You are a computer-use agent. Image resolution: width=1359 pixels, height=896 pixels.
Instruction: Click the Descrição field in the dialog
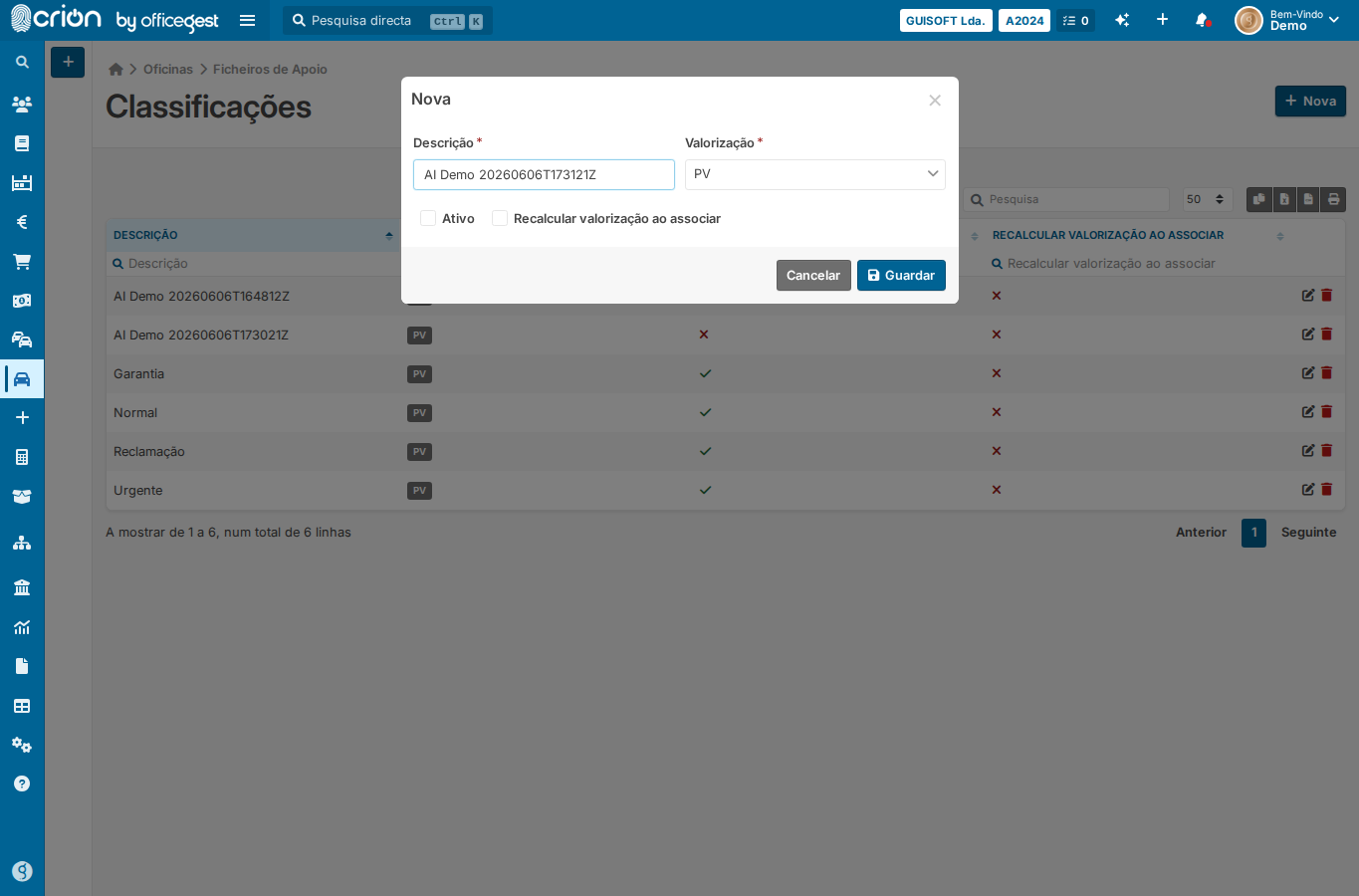coord(544,174)
